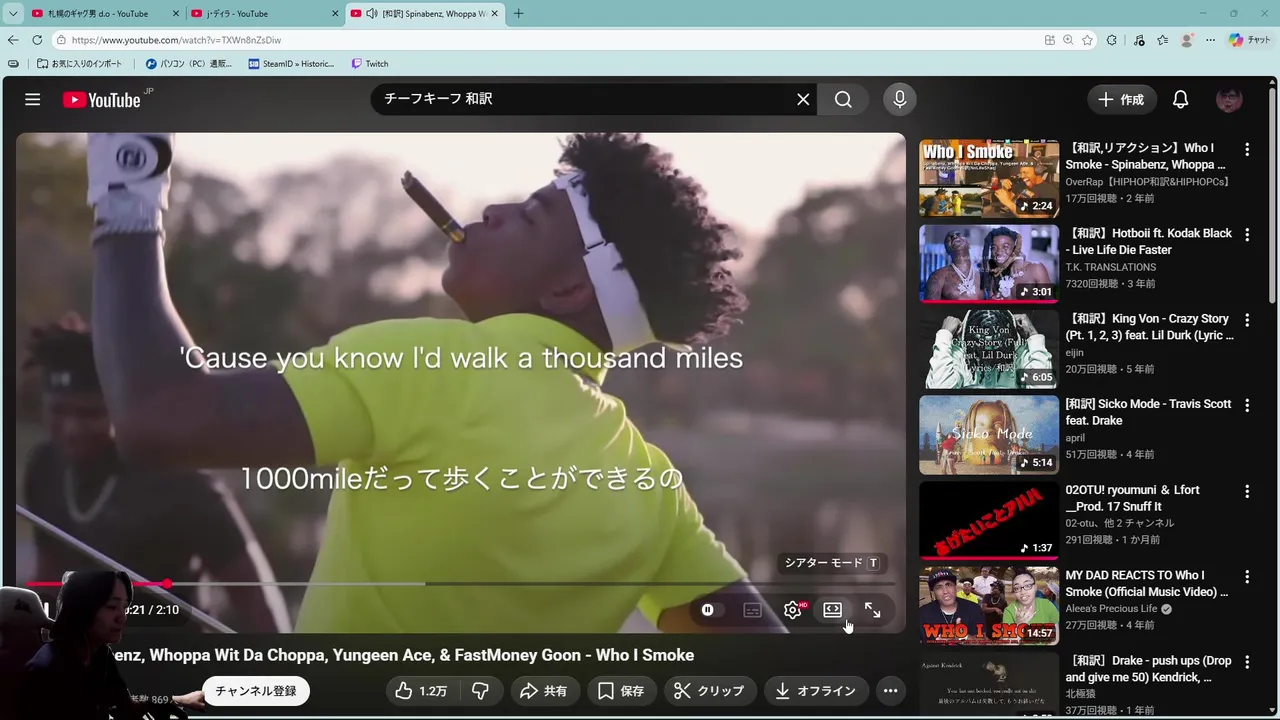Click the red progress bar scrubber handle
Screen dimensions: 1280x720
coord(167,583)
